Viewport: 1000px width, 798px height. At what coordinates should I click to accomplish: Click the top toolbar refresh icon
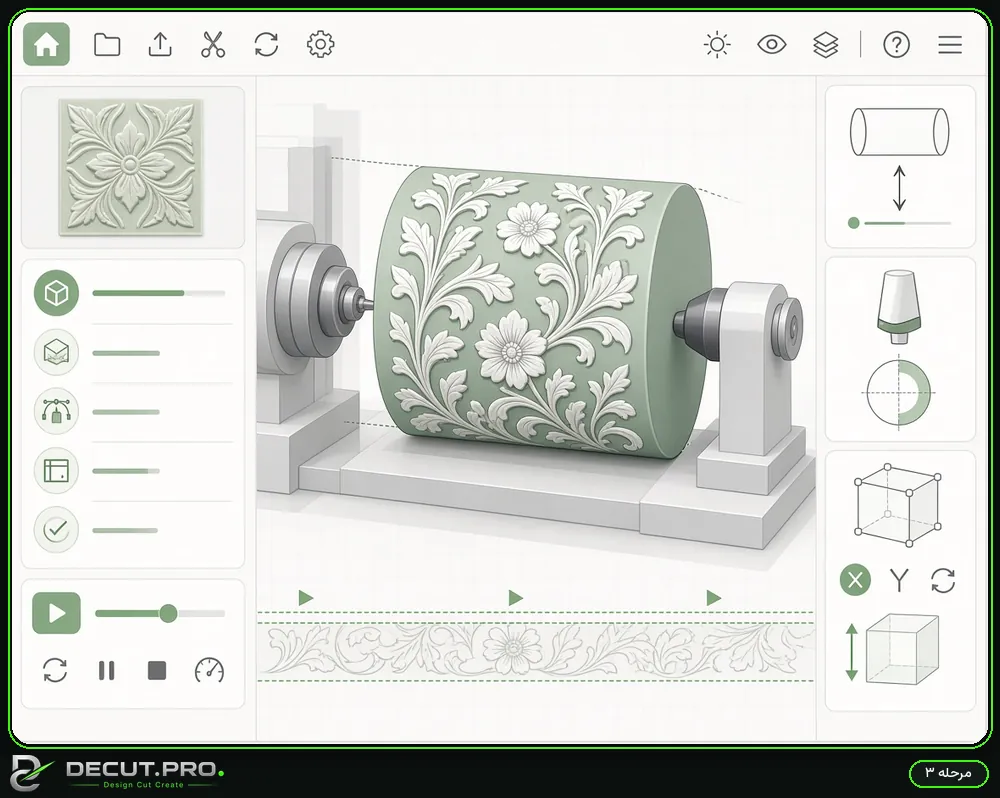[266, 45]
